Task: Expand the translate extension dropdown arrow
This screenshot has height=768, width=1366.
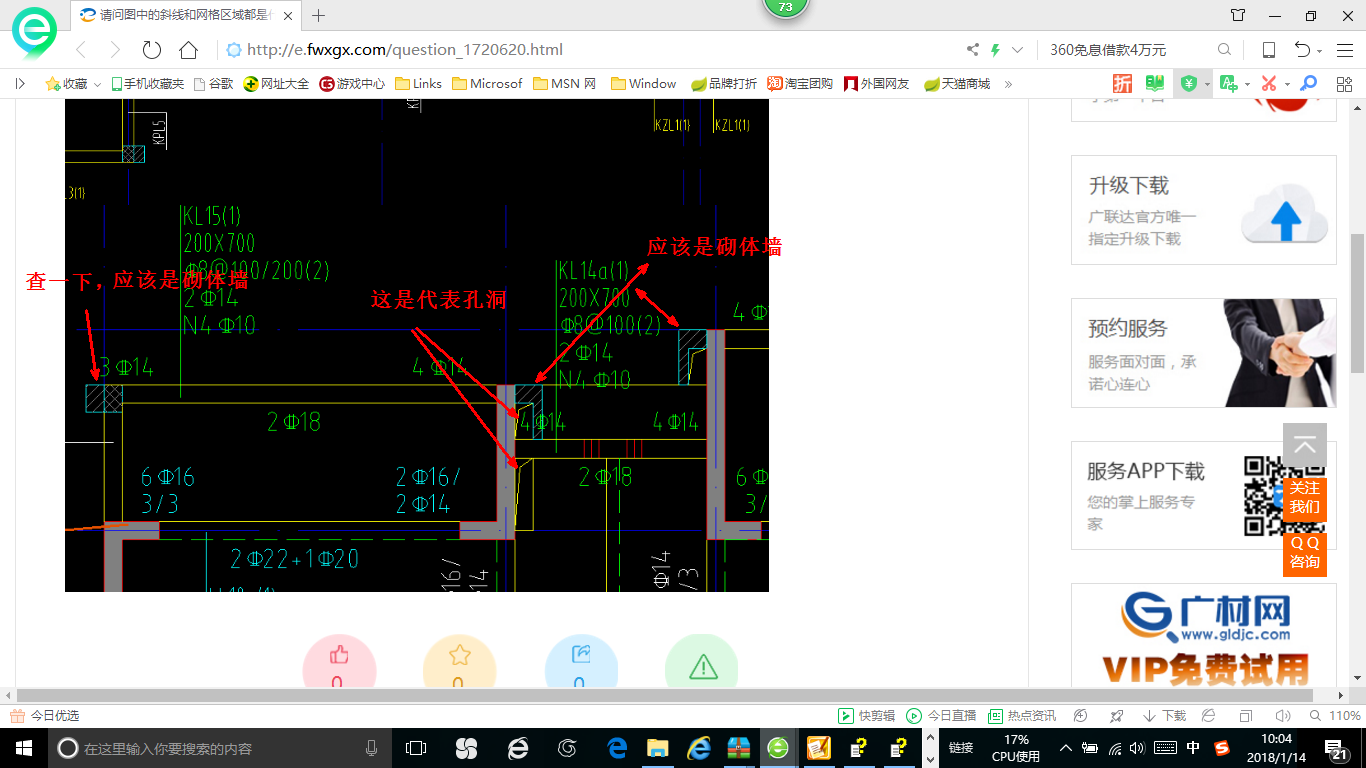Action: point(1247,85)
